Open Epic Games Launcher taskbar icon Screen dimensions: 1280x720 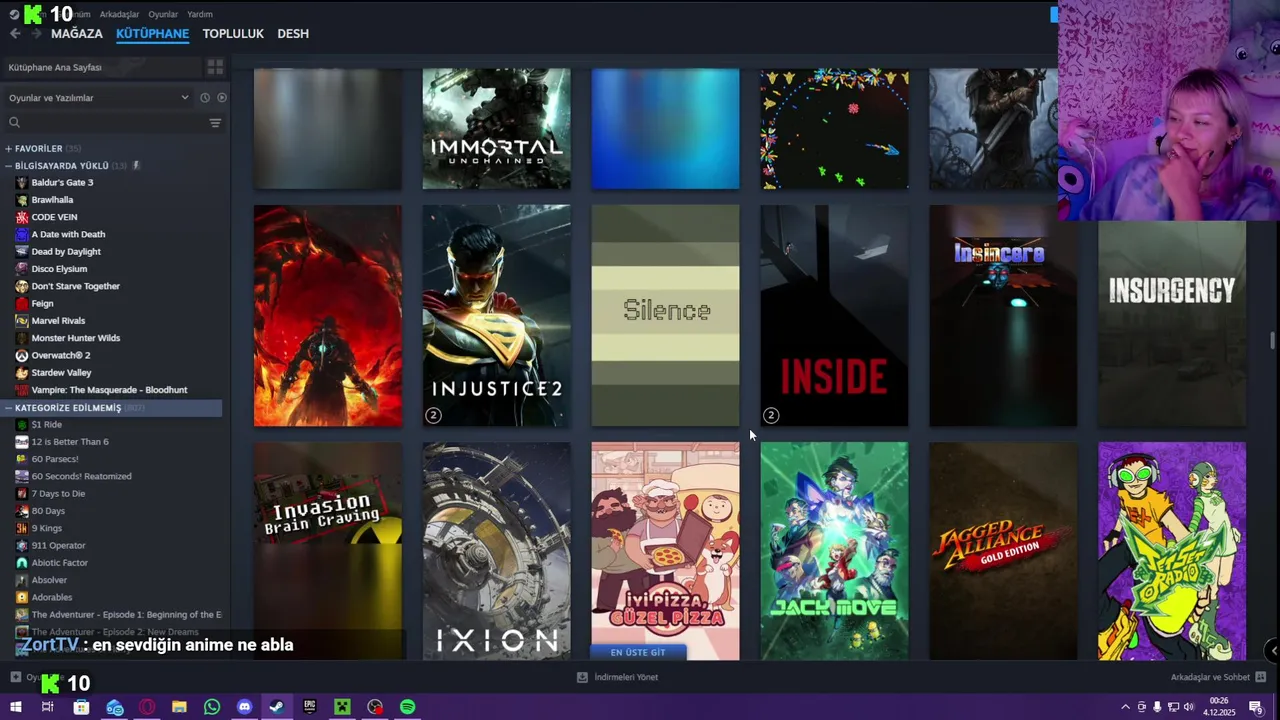[x=310, y=707]
